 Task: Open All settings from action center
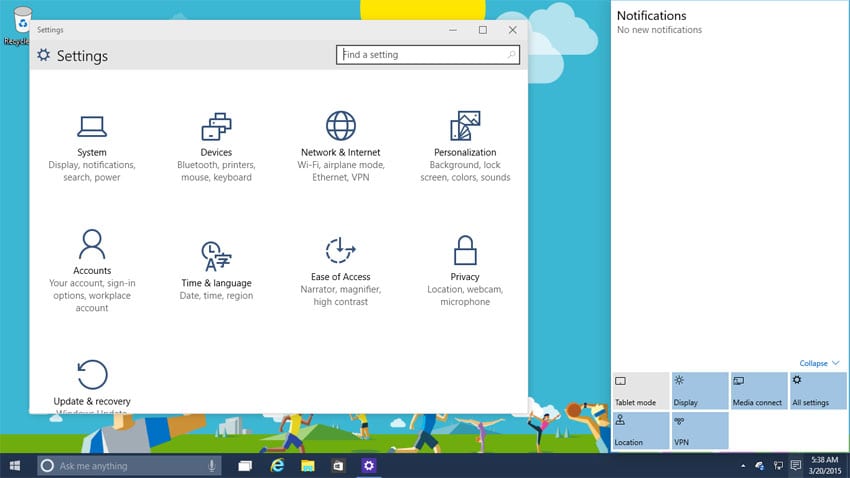[x=817, y=390]
